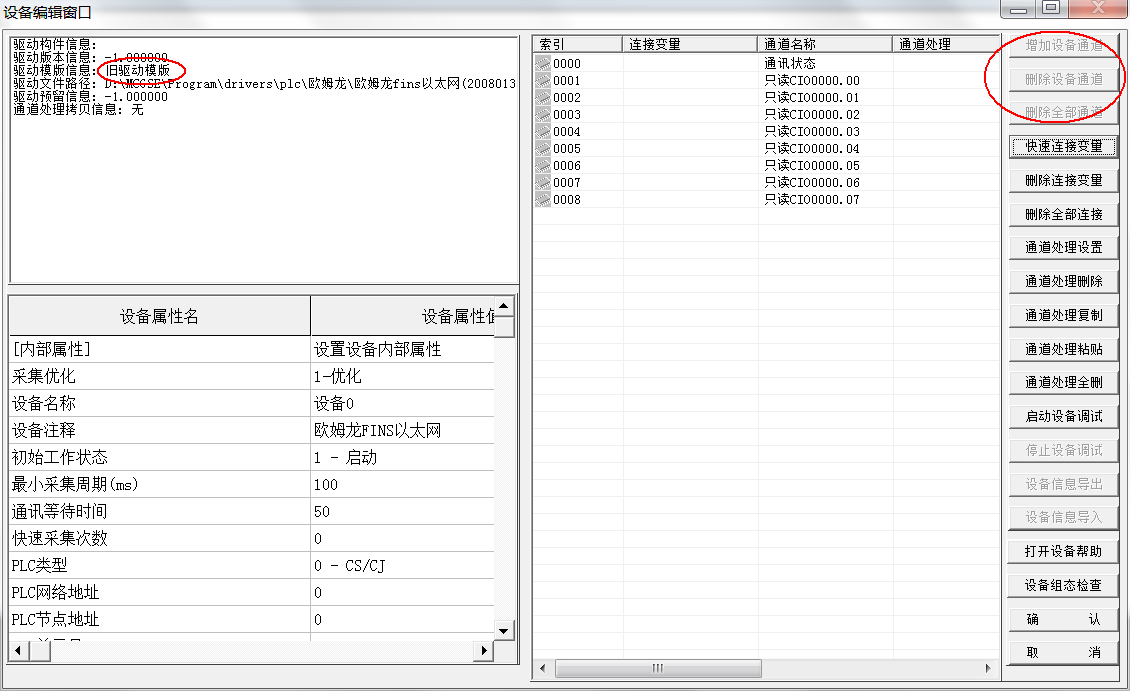Image resolution: width=1130 pixels, height=691 pixels.
Task: Click 快速连接变量 button
Action: [x=1063, y=146]
